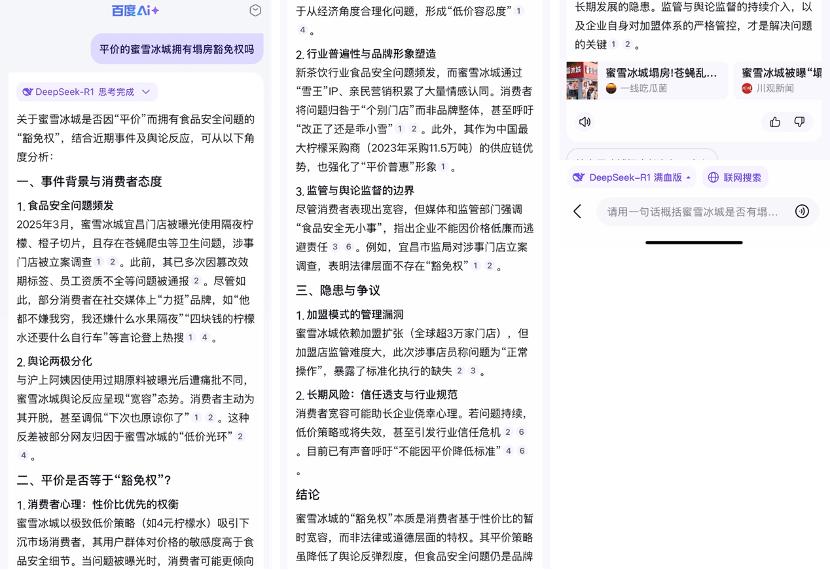Open citation 2 after 门店被立案调查
The height and width of the screenshot is (570, 830).
click(112, 261)
